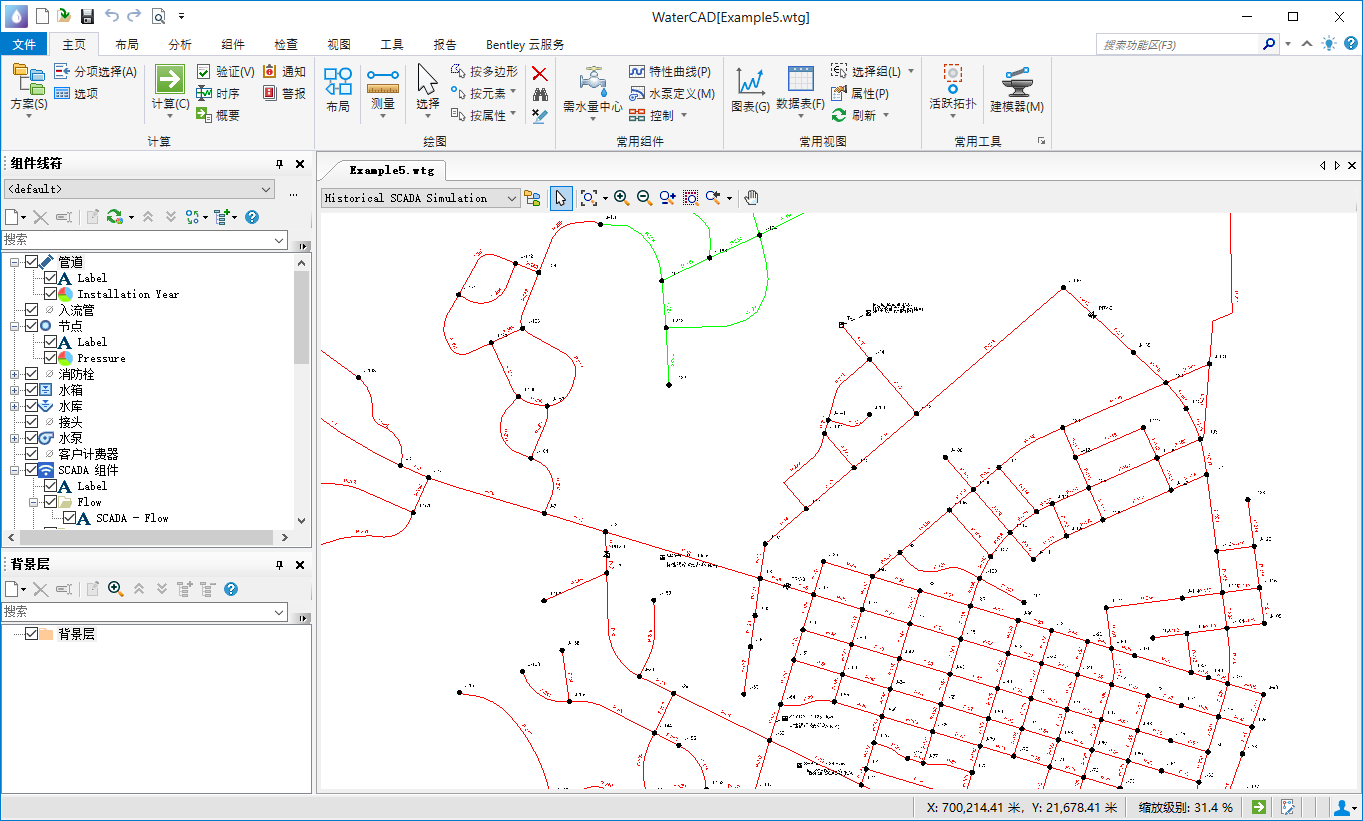Toggle the 消防栓 (Hydrant) checkbox
The image size is (1363, 821).
32,374
